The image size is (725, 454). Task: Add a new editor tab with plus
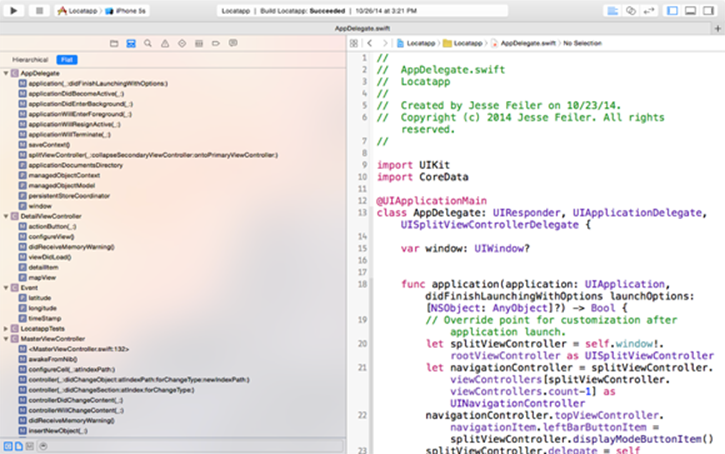click(x=718, y=29)
